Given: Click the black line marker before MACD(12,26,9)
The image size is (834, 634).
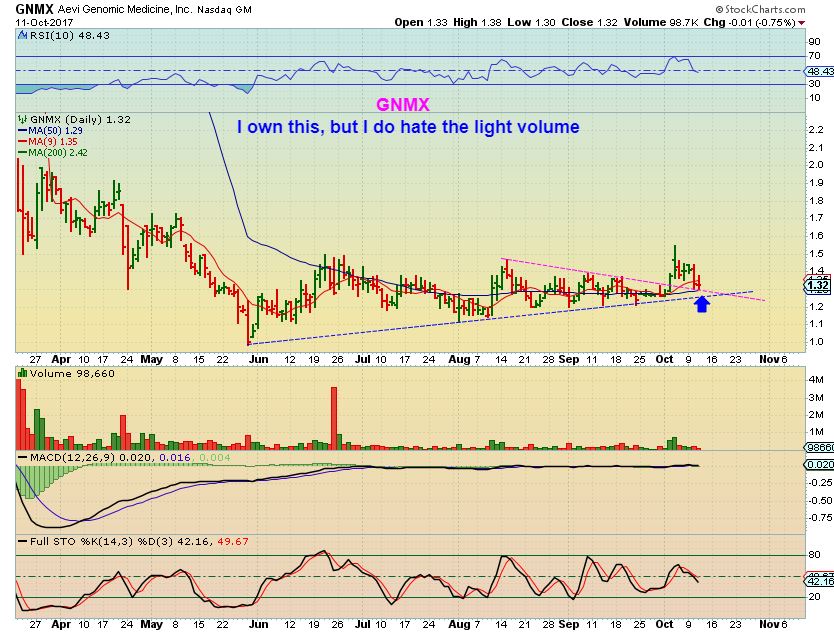Looking at the screenshot, I should click(x=22, y=458).
